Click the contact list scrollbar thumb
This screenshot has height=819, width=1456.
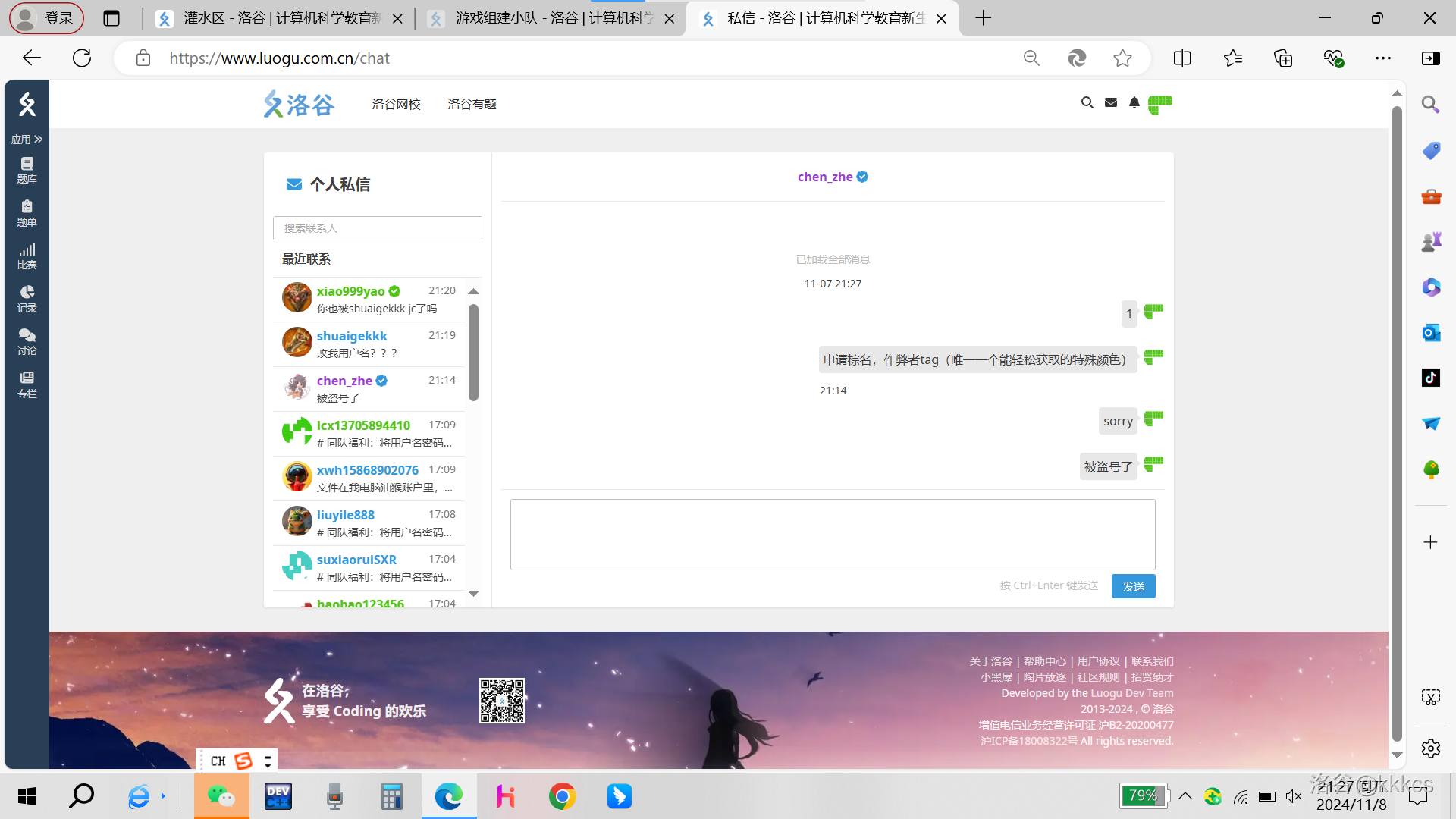pos(473,352)
